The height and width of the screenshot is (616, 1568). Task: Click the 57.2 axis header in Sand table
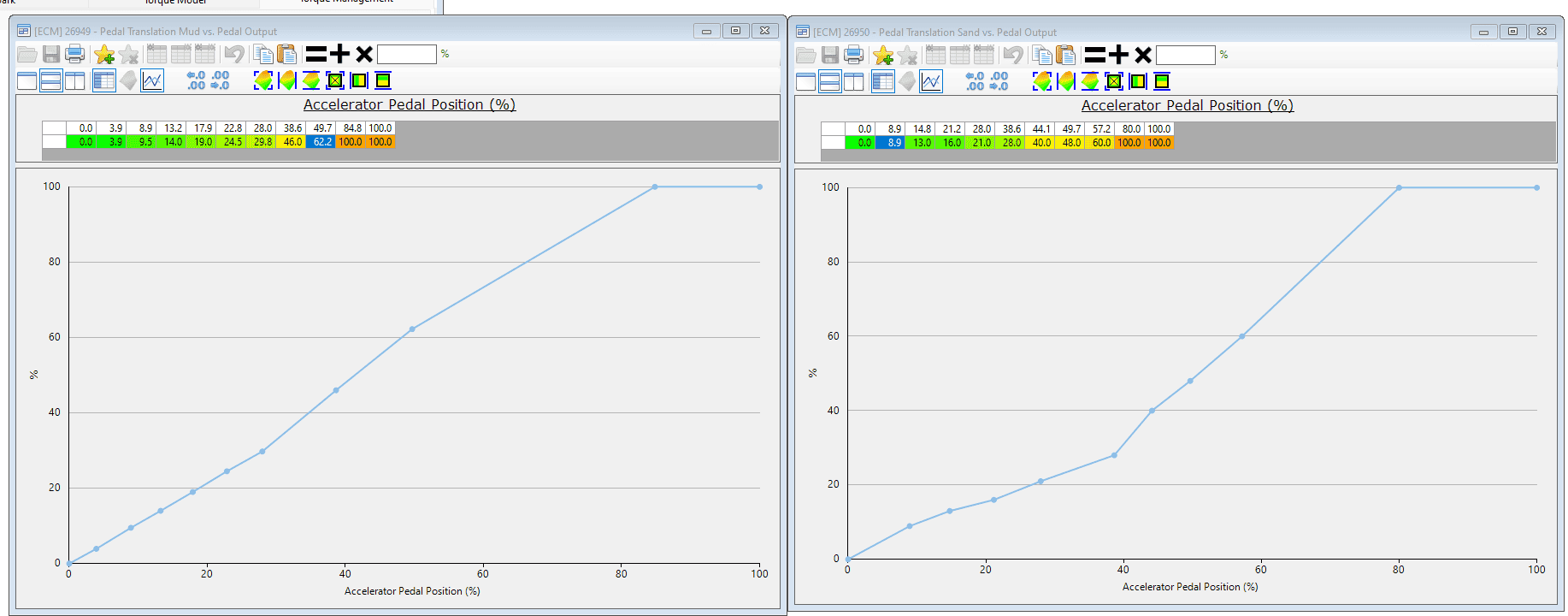pyautogui.click(x=1099, y=129)
